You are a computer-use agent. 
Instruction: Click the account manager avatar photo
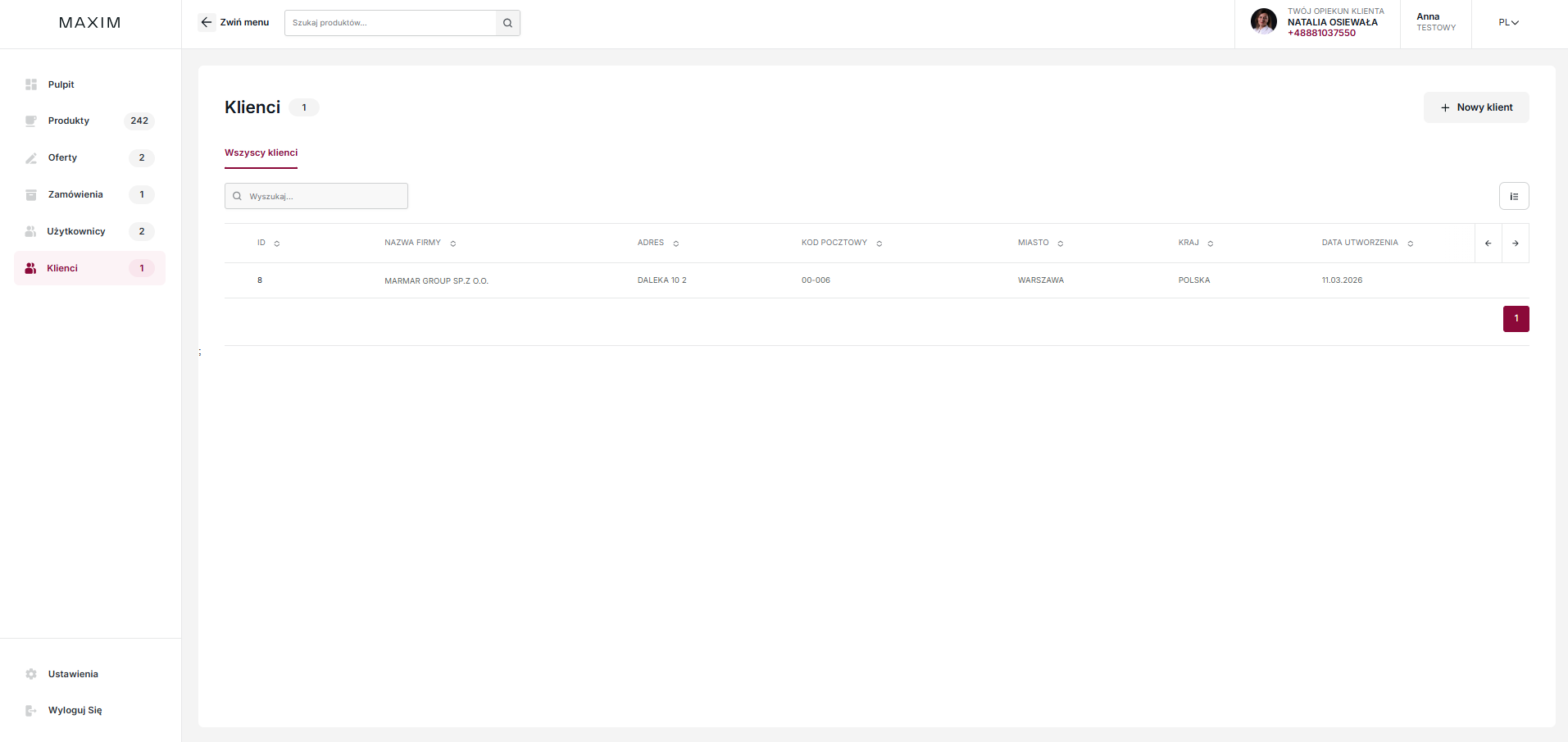(x=1263, y=21)
